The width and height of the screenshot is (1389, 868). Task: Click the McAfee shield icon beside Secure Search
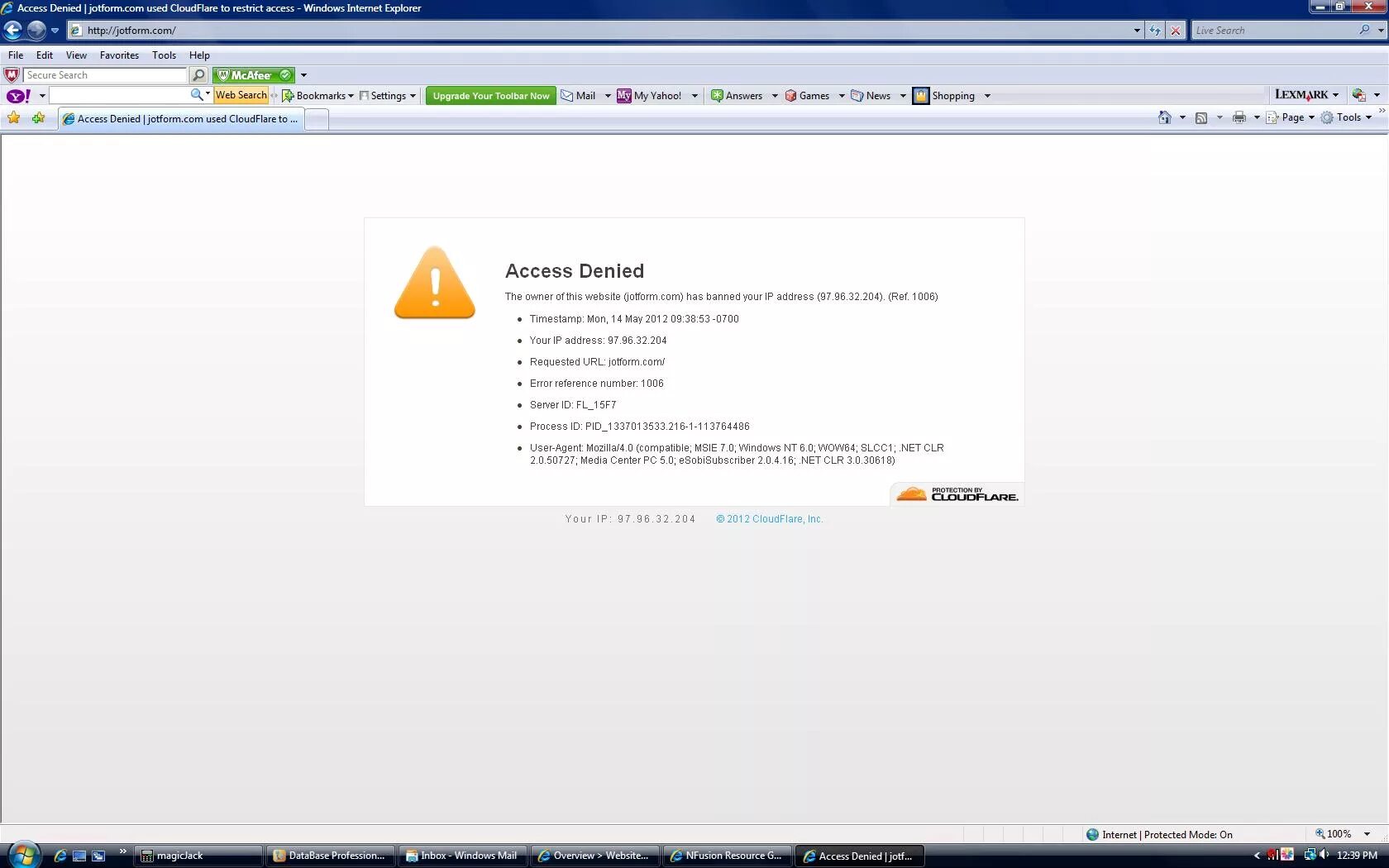click(x=12, y=75)
